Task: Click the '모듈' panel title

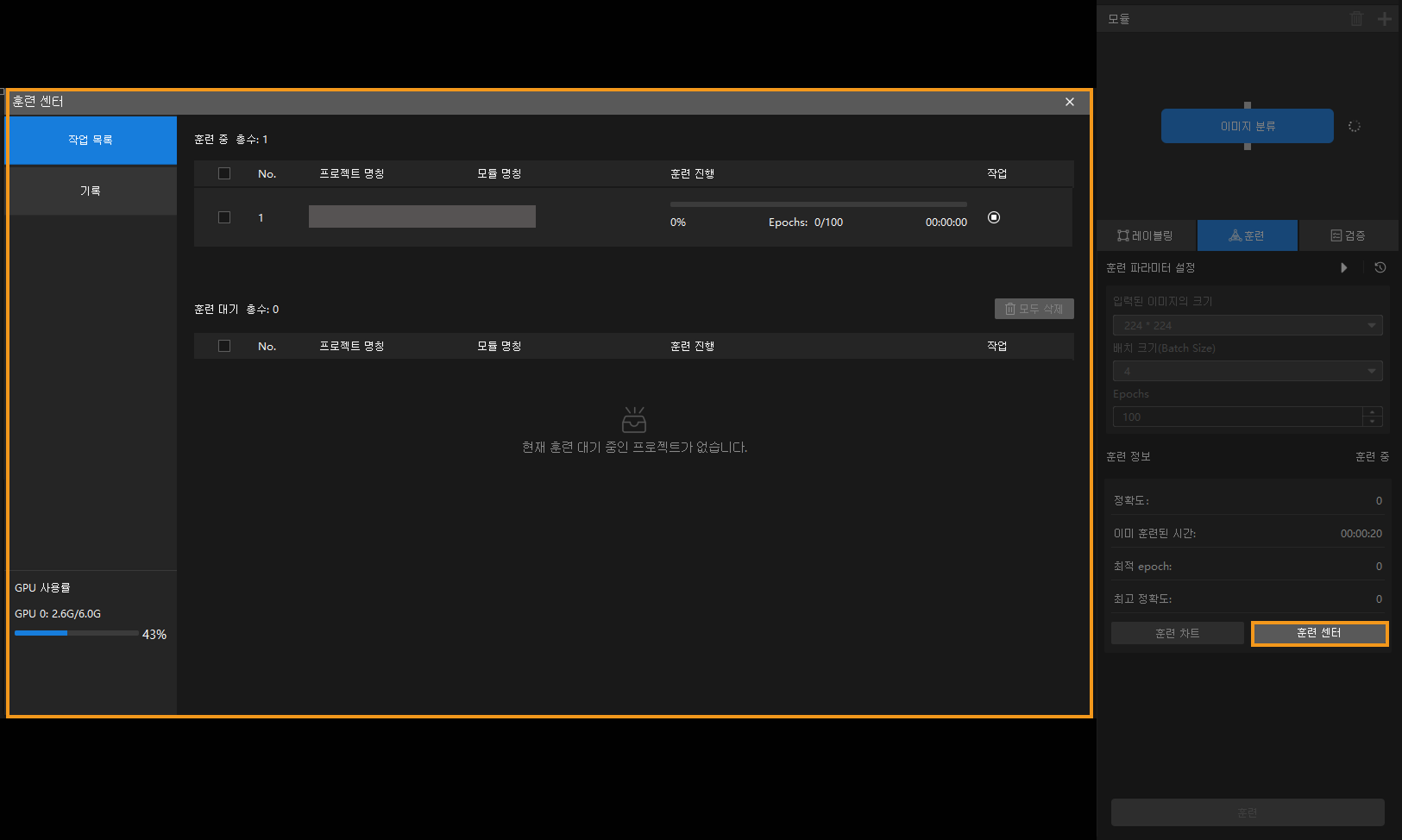Action: pos(1119,18)
